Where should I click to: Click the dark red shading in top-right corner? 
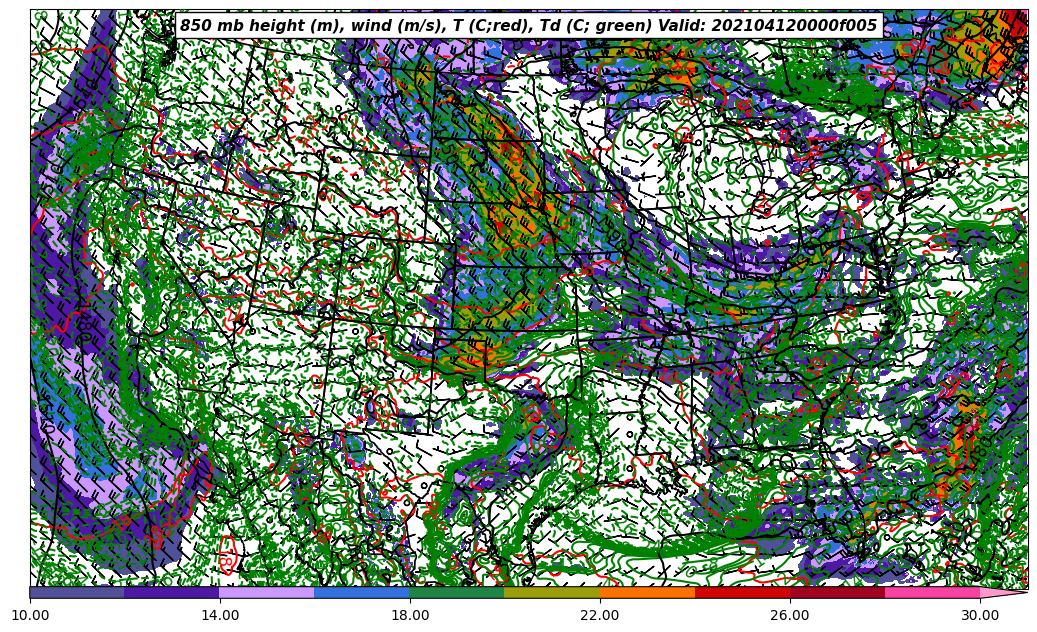[1016, 20]
